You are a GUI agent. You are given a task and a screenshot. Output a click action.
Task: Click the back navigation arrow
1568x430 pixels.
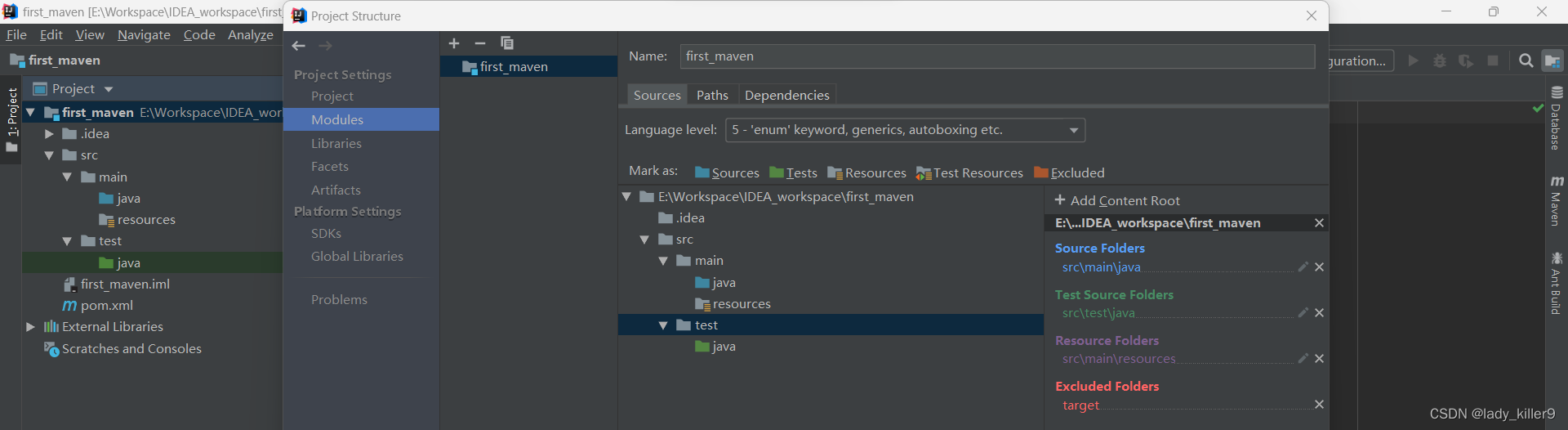click(299, 46)
